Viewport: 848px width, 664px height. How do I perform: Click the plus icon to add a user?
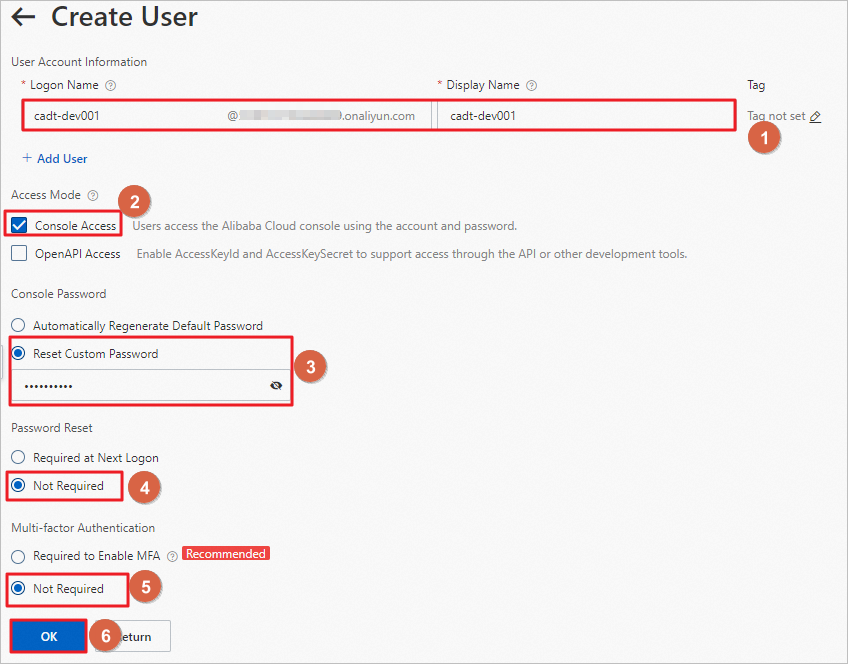[27, 158]
